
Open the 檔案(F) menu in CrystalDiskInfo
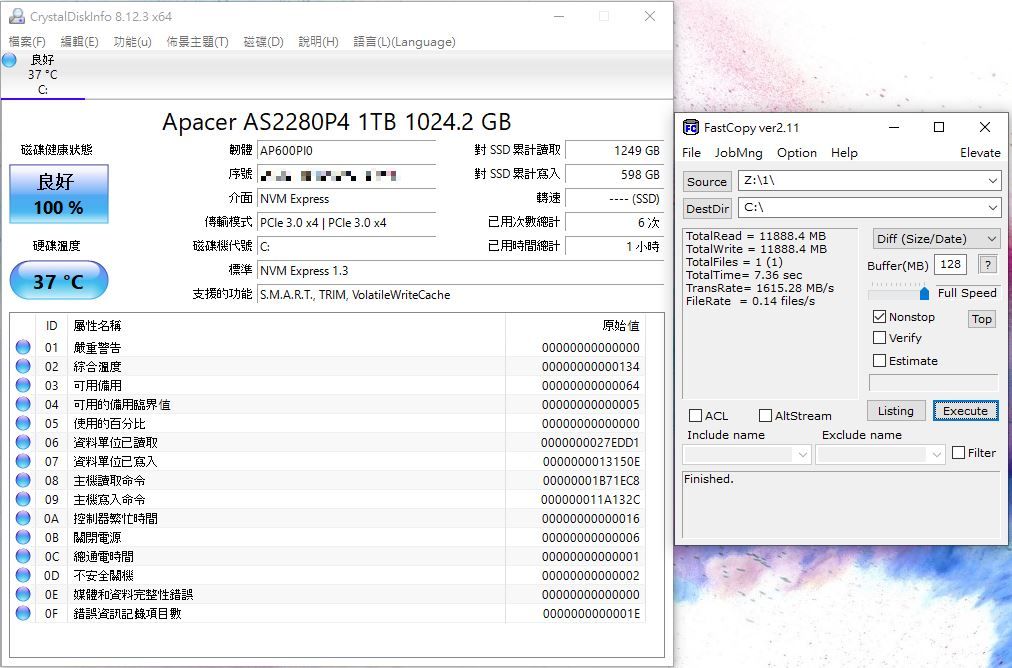pyautogui.click(x=27, y=42)
